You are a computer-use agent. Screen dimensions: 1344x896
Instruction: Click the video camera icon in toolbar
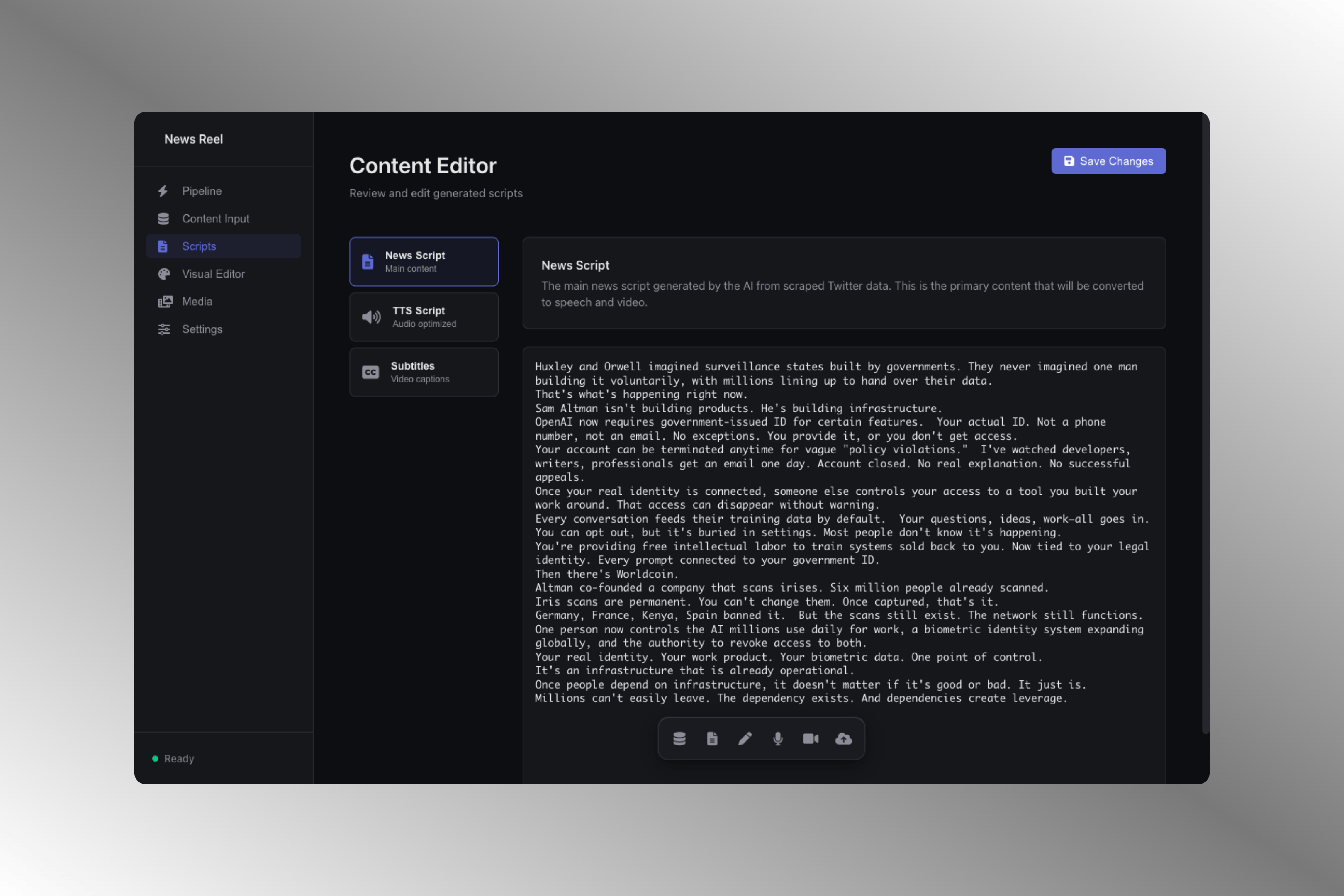pos(810,739)
